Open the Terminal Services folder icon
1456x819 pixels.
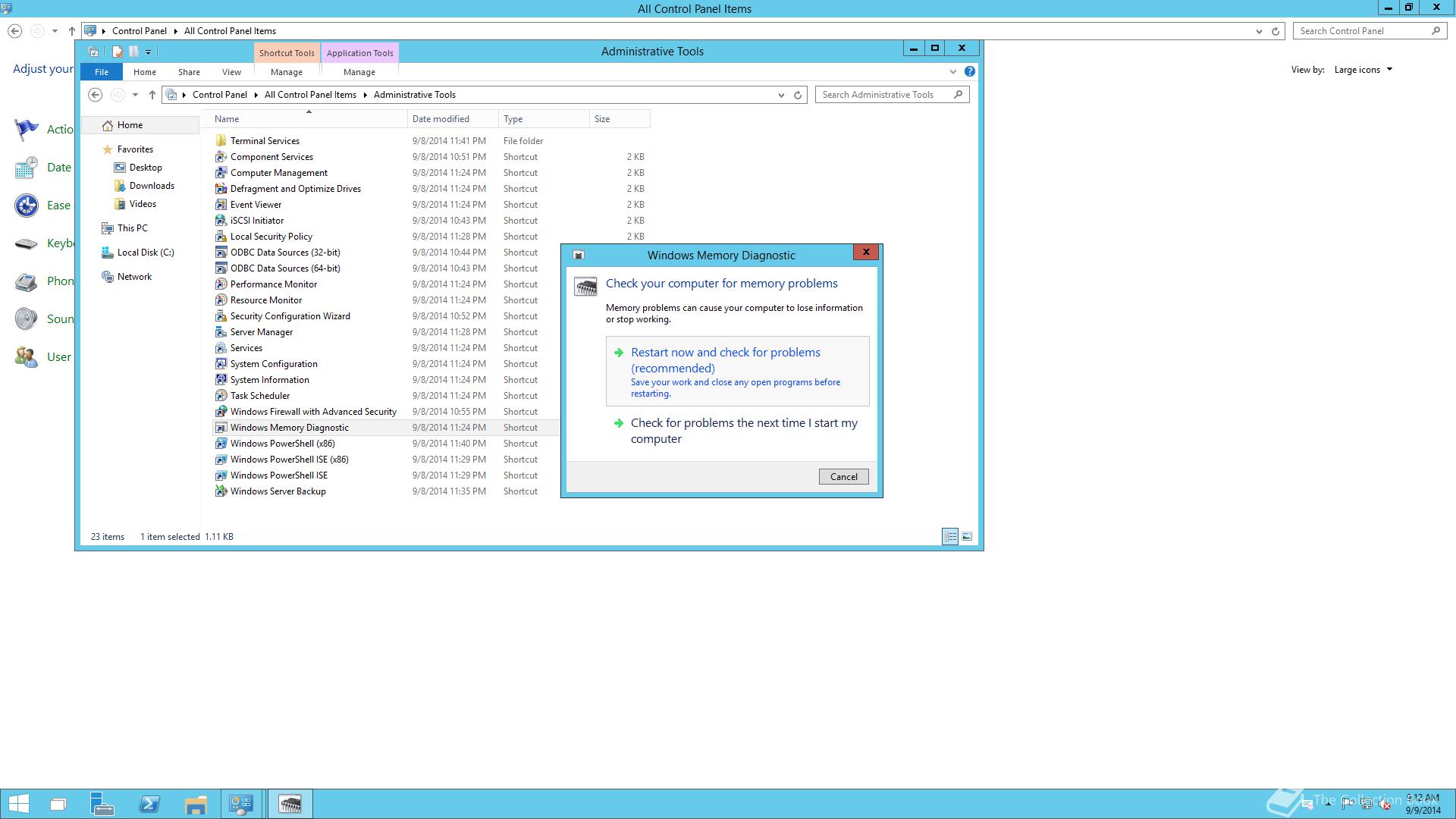[221, 140]
